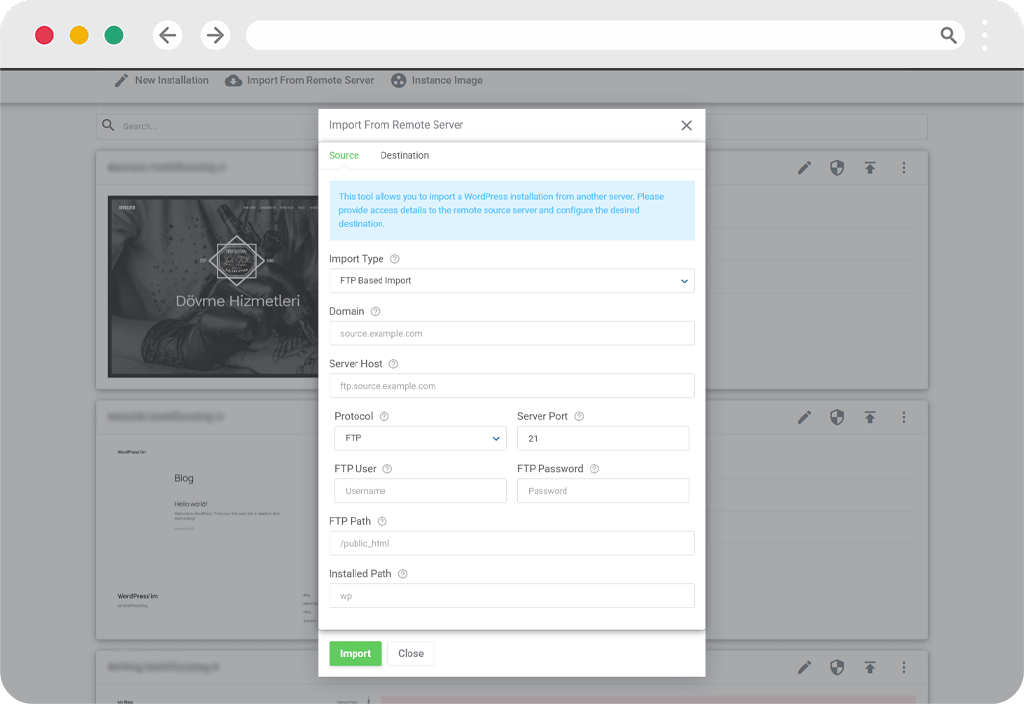The image size is (1024, 704).
Task: Open the Protocol FTP dropdown
Action: coord(421,438)
